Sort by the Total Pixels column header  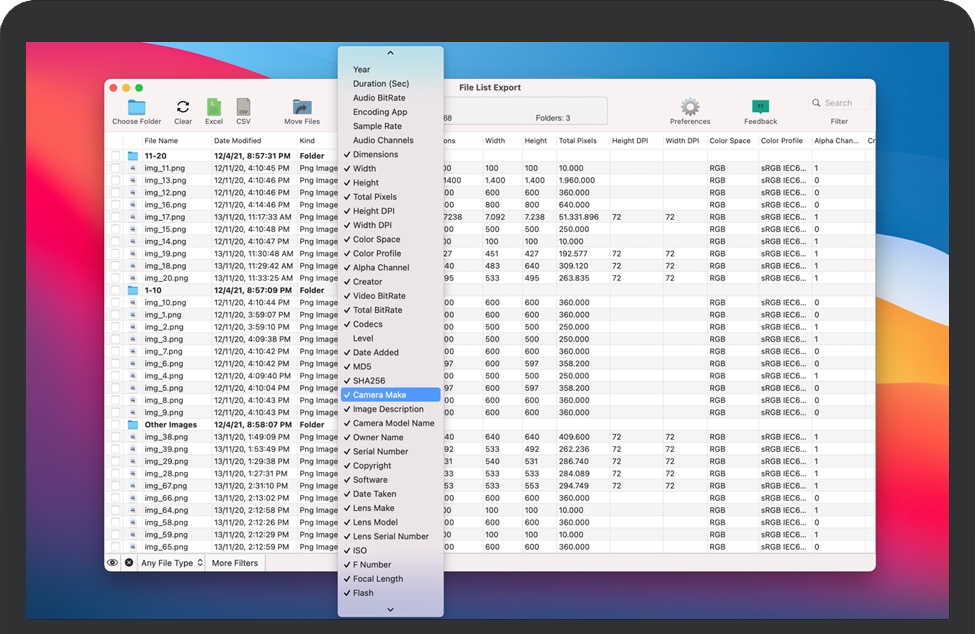pyautogui.click(x=577, y=141)
